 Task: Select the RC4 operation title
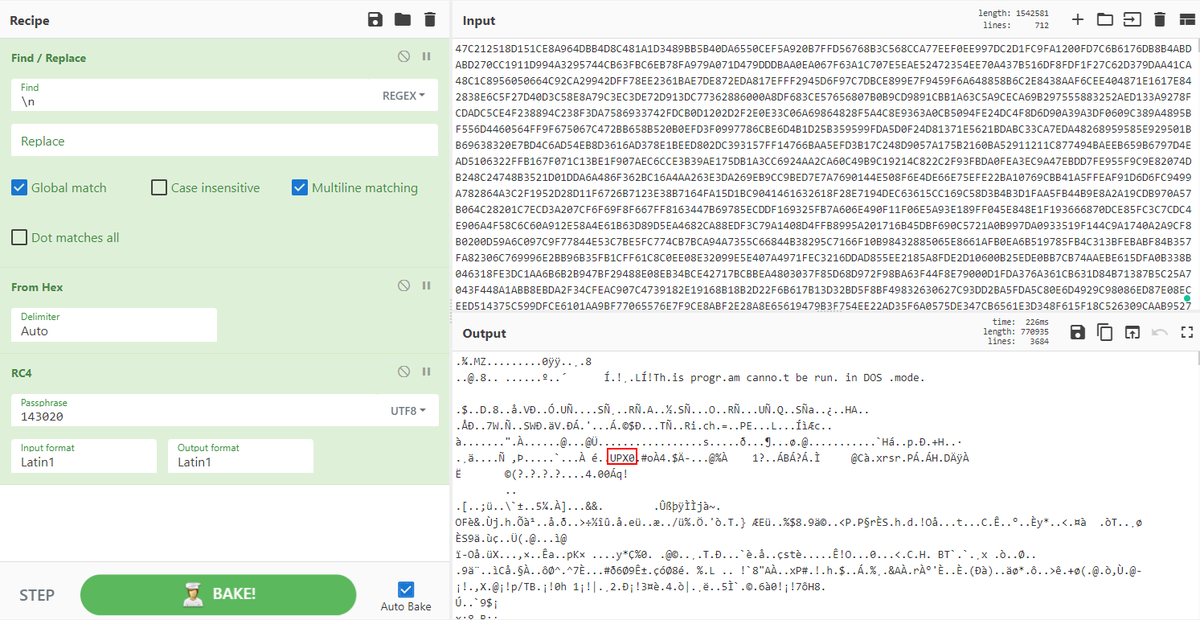point(21,373)
